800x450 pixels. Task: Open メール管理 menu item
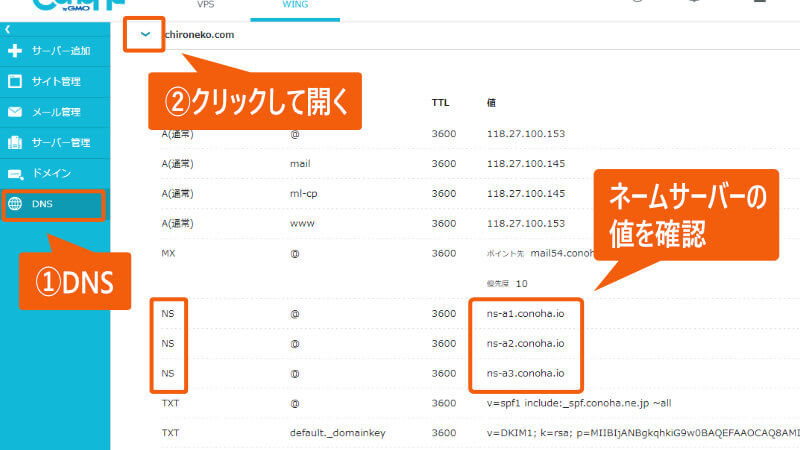pos(55,112)
